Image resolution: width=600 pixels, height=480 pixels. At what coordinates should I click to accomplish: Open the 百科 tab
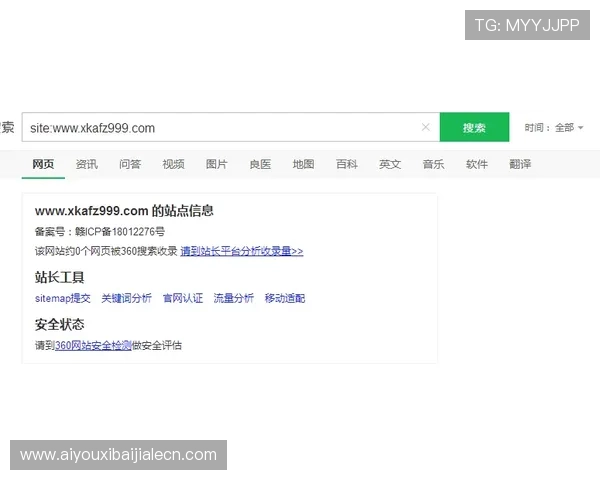[x=347, y=164]
